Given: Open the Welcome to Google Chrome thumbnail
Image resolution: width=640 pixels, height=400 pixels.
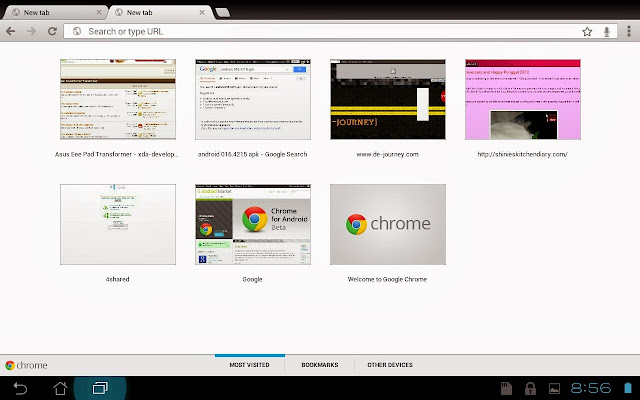Looking at the screenshot, I should tap(388, 224).
